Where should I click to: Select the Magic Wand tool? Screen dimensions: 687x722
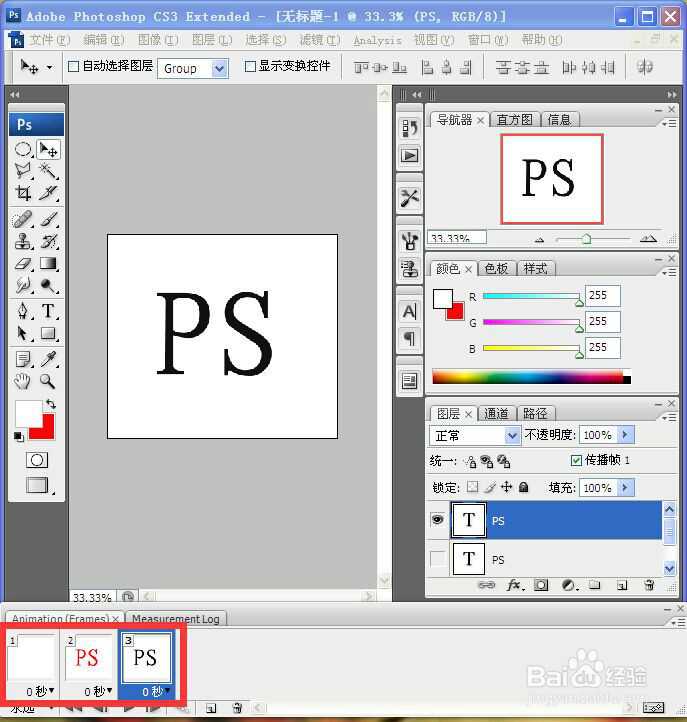tap(48, 171)
